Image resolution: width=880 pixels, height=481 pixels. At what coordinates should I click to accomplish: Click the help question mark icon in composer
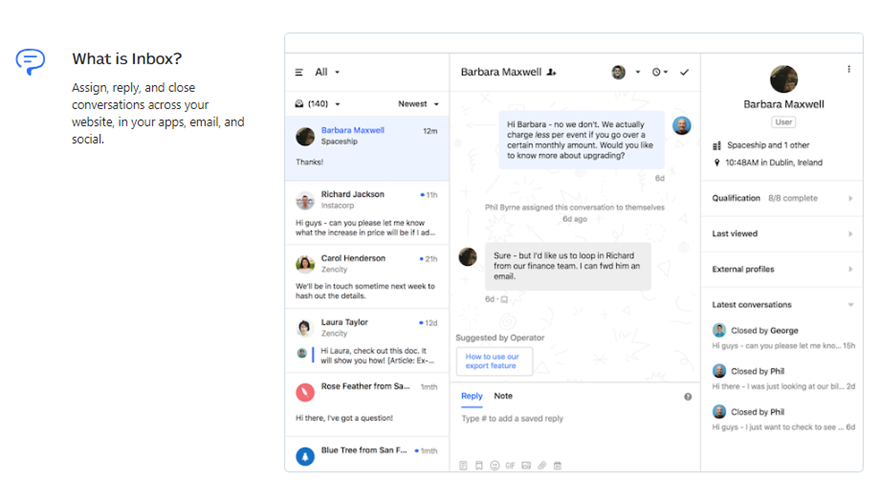point(688,397)
